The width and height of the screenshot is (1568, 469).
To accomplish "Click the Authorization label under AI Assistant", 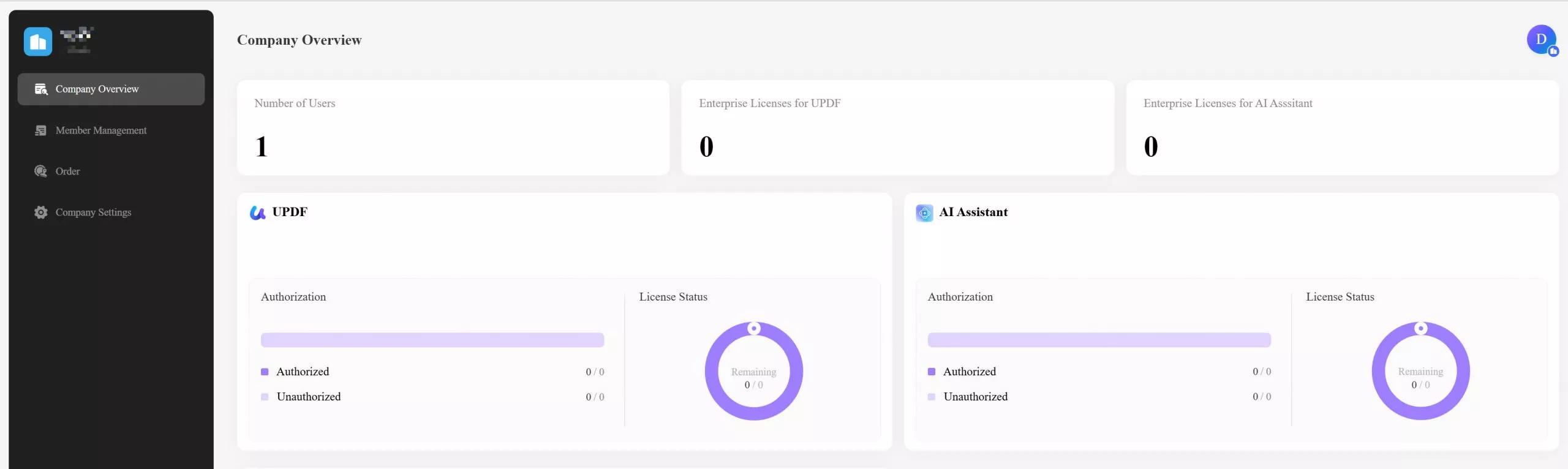I will pos(960,297).
